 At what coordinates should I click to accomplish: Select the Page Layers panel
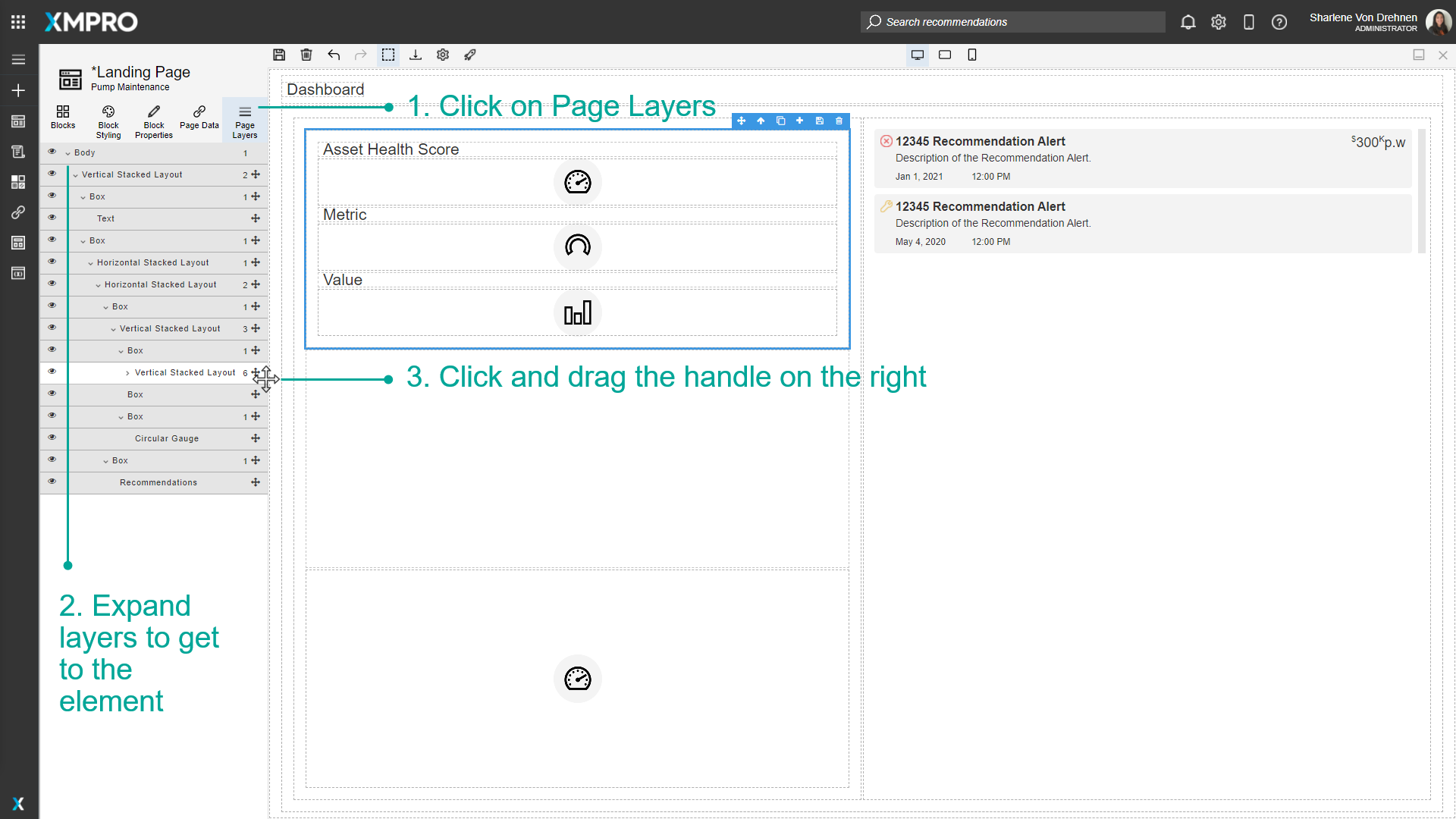(244, 120)
